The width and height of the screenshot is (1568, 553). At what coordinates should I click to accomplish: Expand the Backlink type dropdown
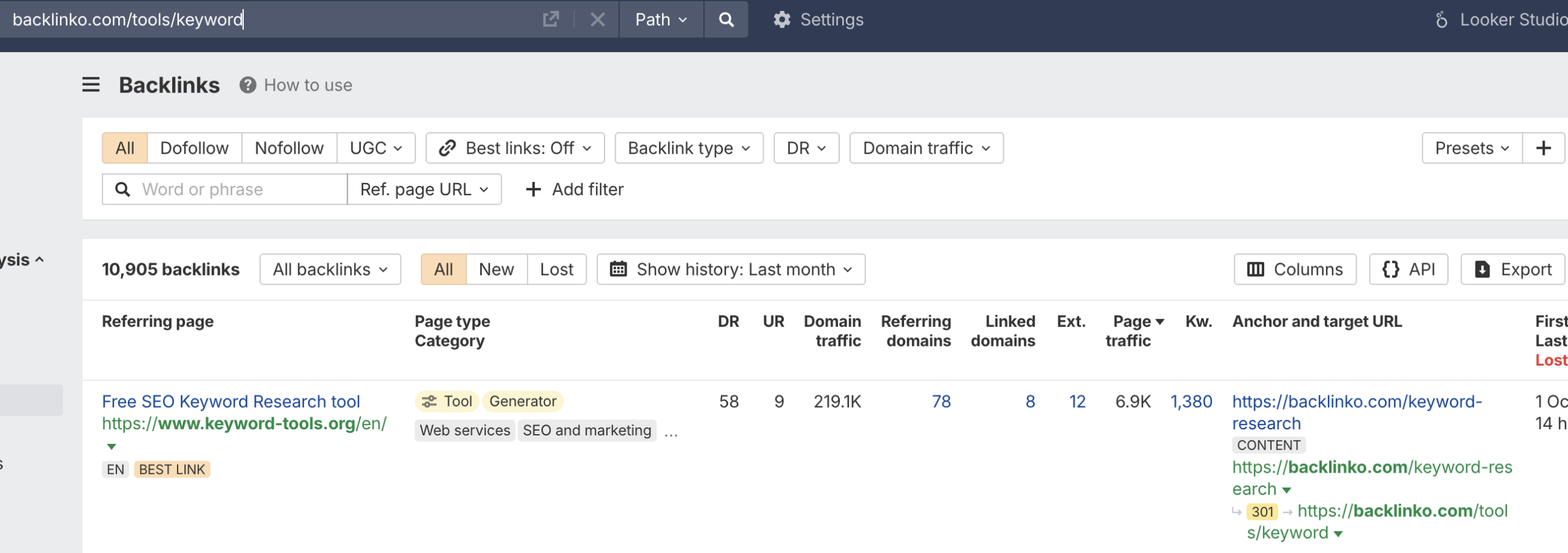tap(688, 148)
